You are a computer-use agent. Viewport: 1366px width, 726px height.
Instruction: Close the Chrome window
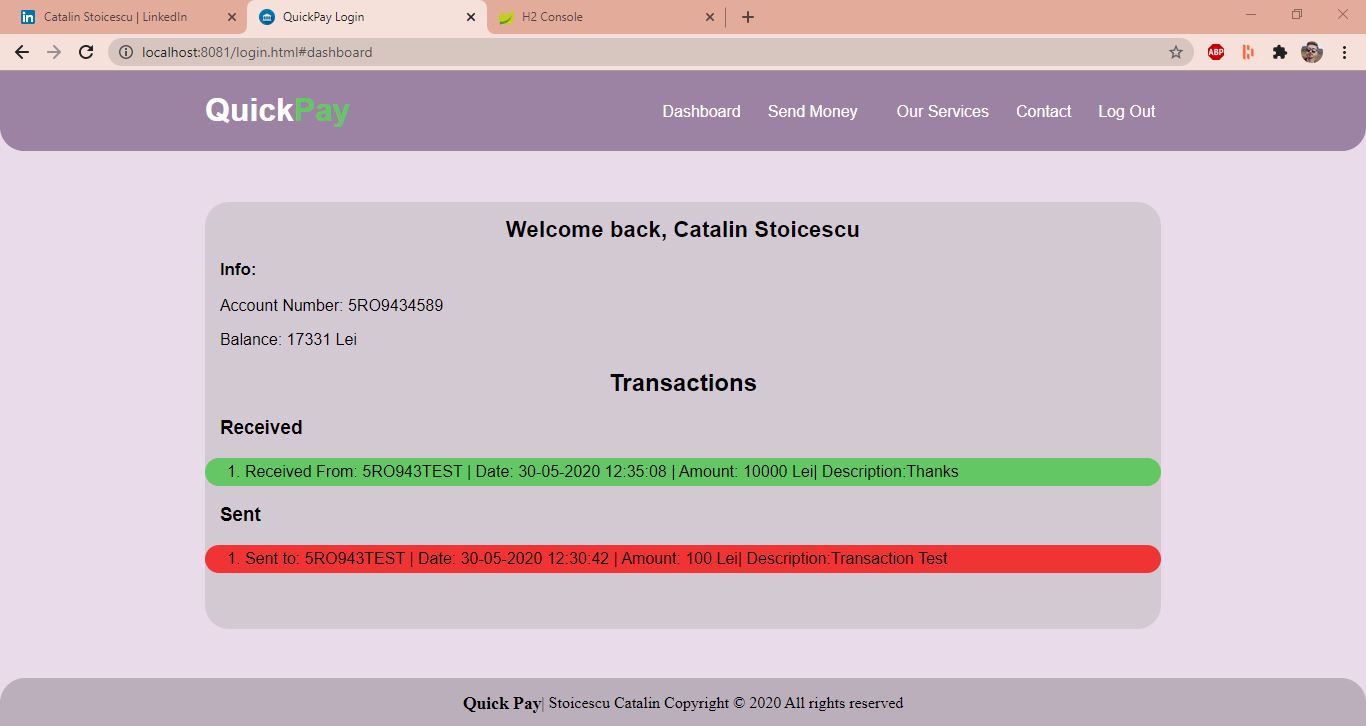tap(1343, 14)
